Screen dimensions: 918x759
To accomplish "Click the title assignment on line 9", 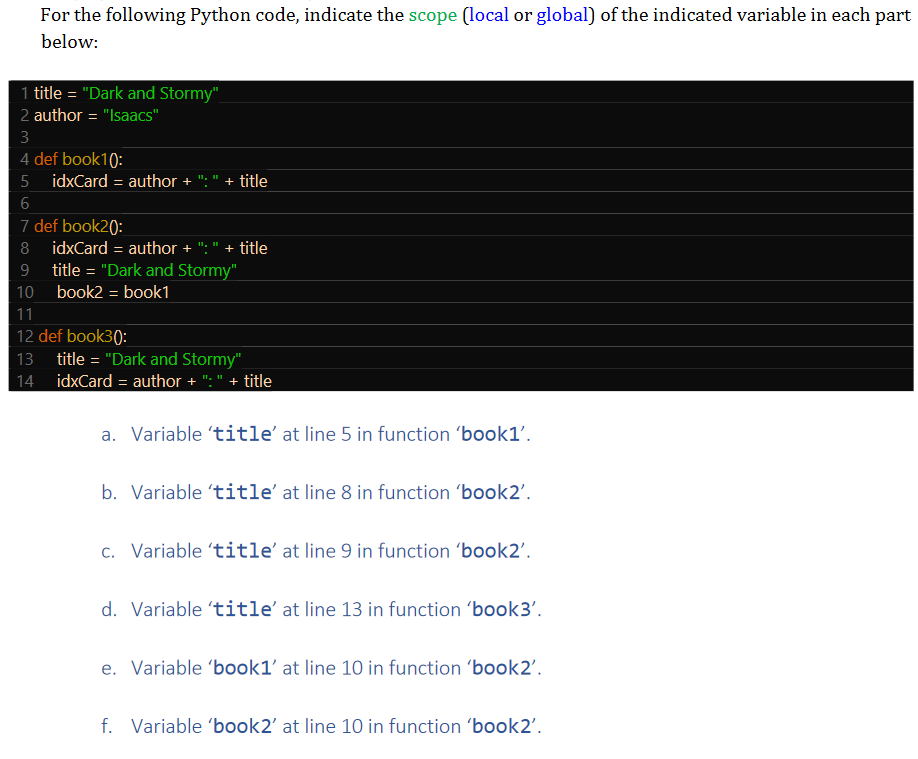I will [144, 271].
